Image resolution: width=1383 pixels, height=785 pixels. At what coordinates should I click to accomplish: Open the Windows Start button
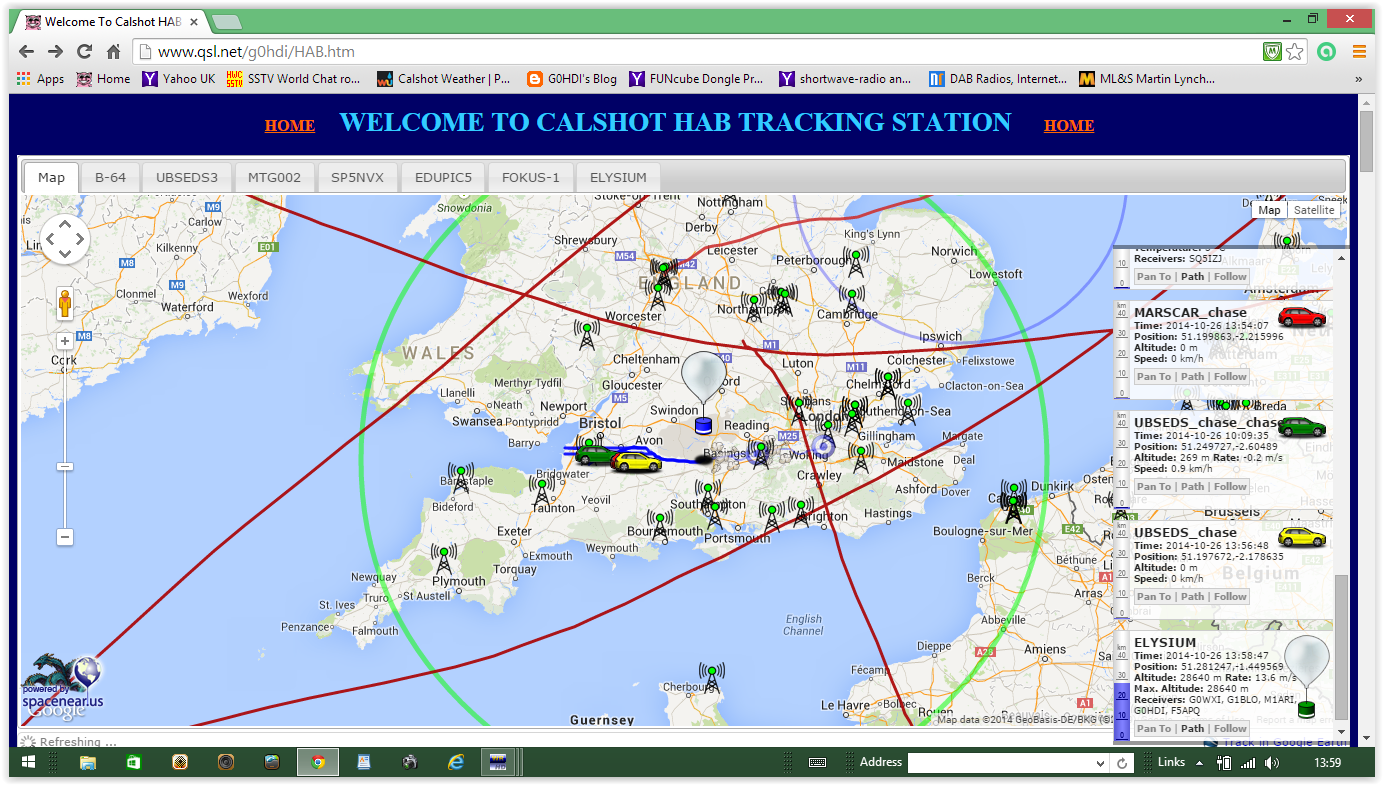tap(28, 762)
